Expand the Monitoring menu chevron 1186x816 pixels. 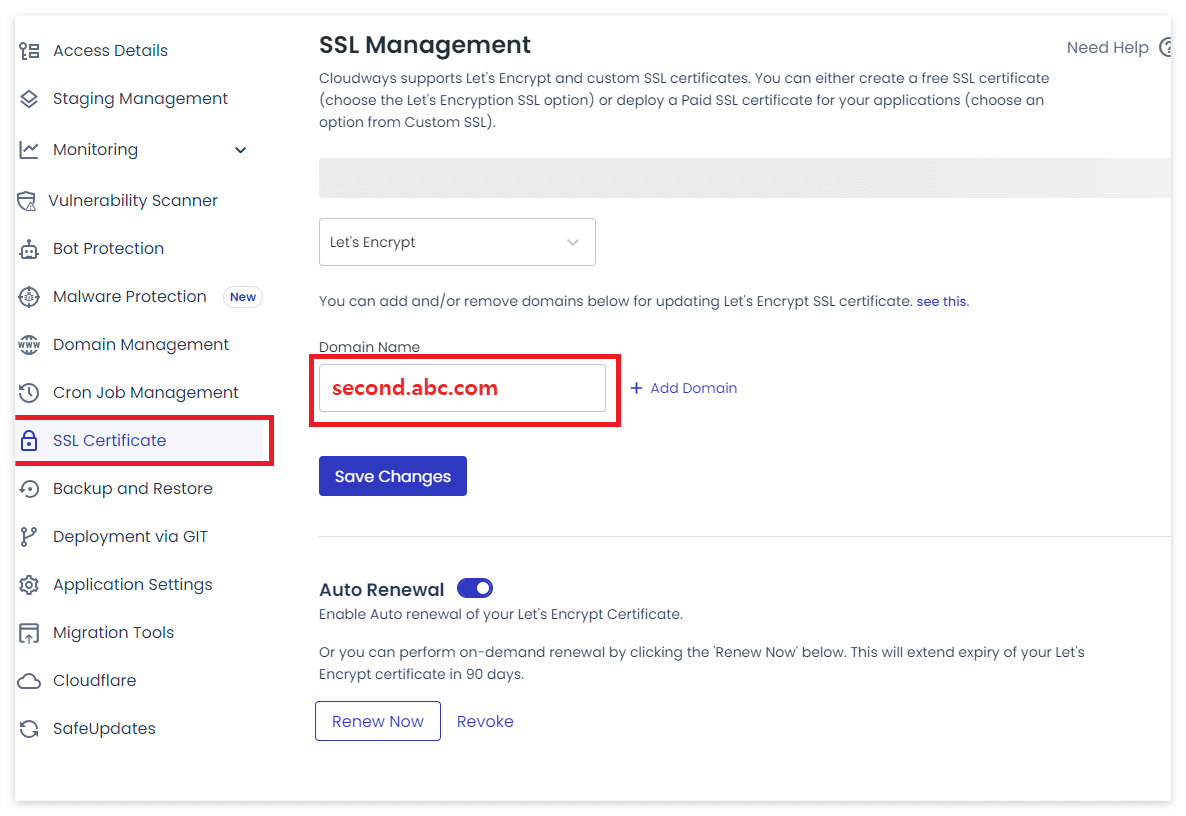click(x=241, y=150)
